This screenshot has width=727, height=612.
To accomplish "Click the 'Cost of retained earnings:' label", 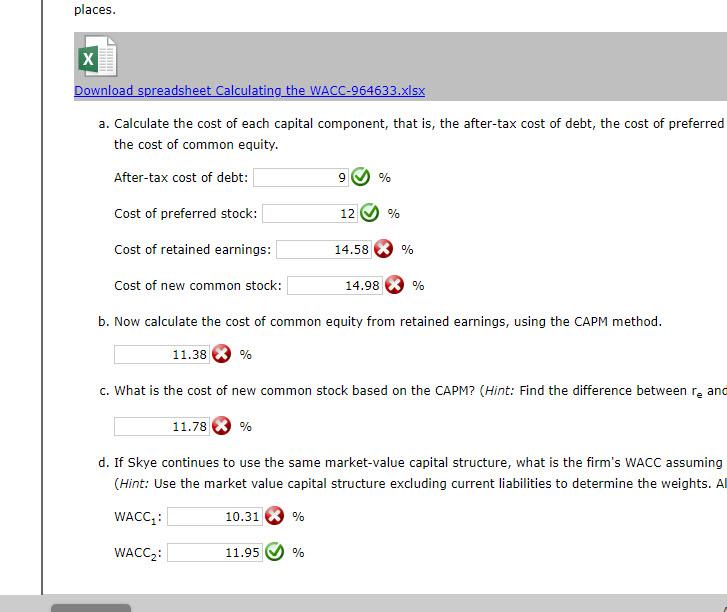I will tap(192, 249).
